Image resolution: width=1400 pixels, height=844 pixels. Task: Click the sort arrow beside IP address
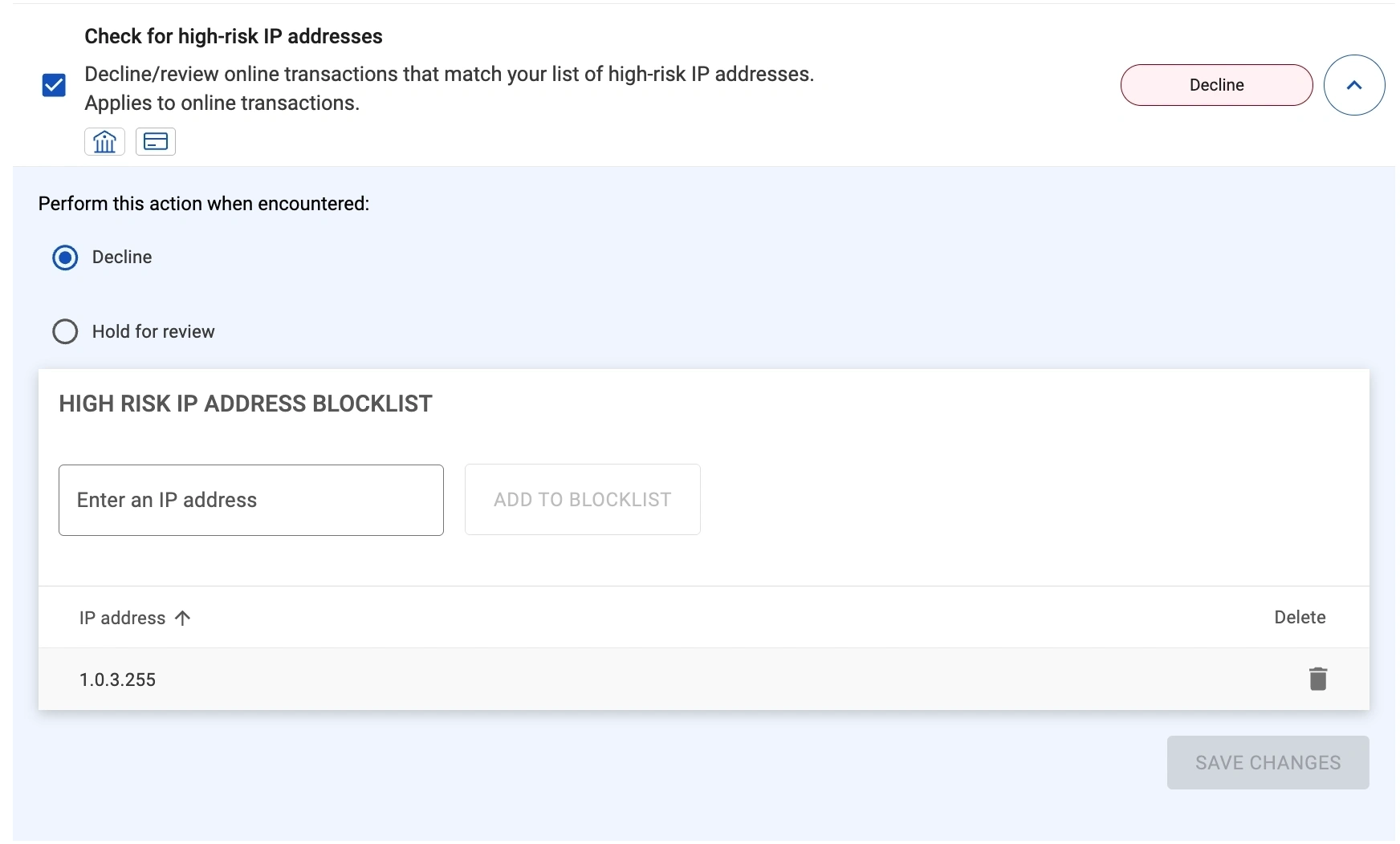[x=183, y=618]
